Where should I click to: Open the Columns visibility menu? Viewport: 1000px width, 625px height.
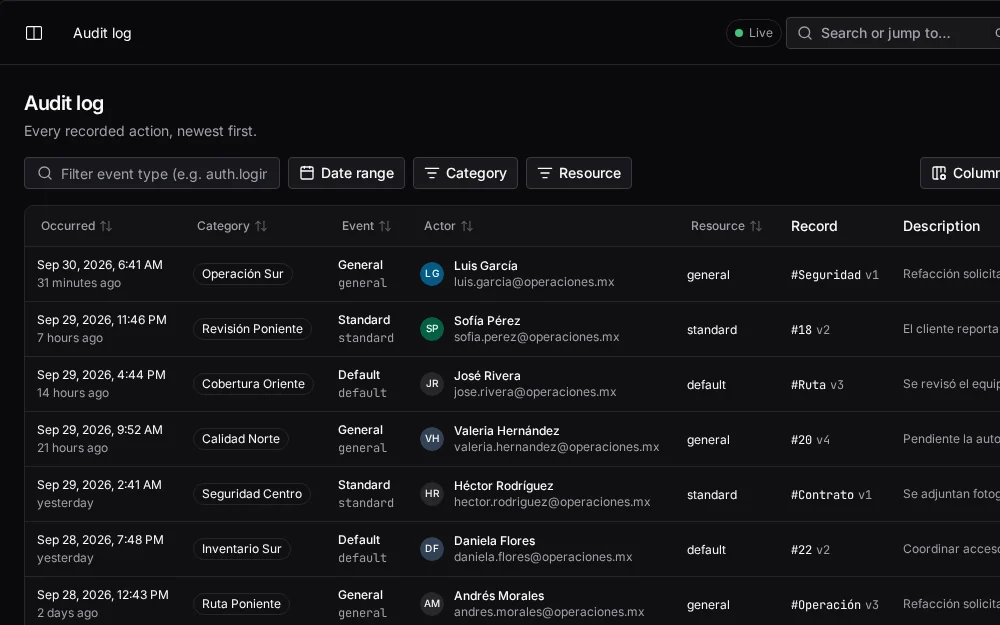click(x=960, y=173)
